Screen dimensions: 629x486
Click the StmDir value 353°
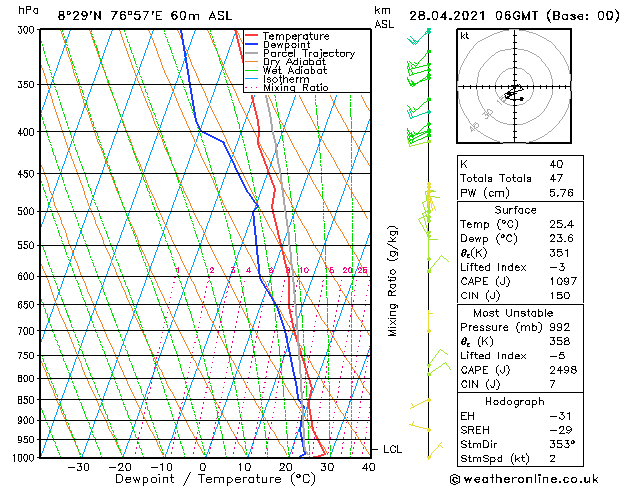click(562, 445)
